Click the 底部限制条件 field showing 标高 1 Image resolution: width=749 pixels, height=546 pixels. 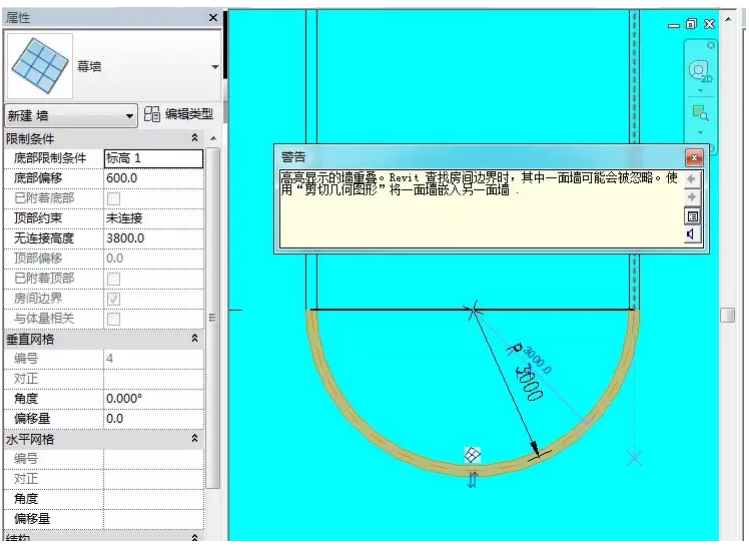coord(153,159)
